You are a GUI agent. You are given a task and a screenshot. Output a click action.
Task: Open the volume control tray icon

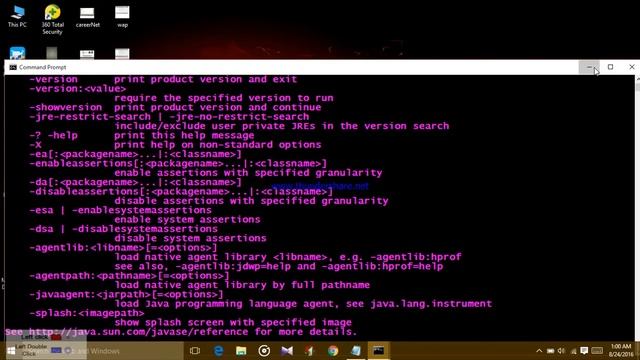coord(561,351)
